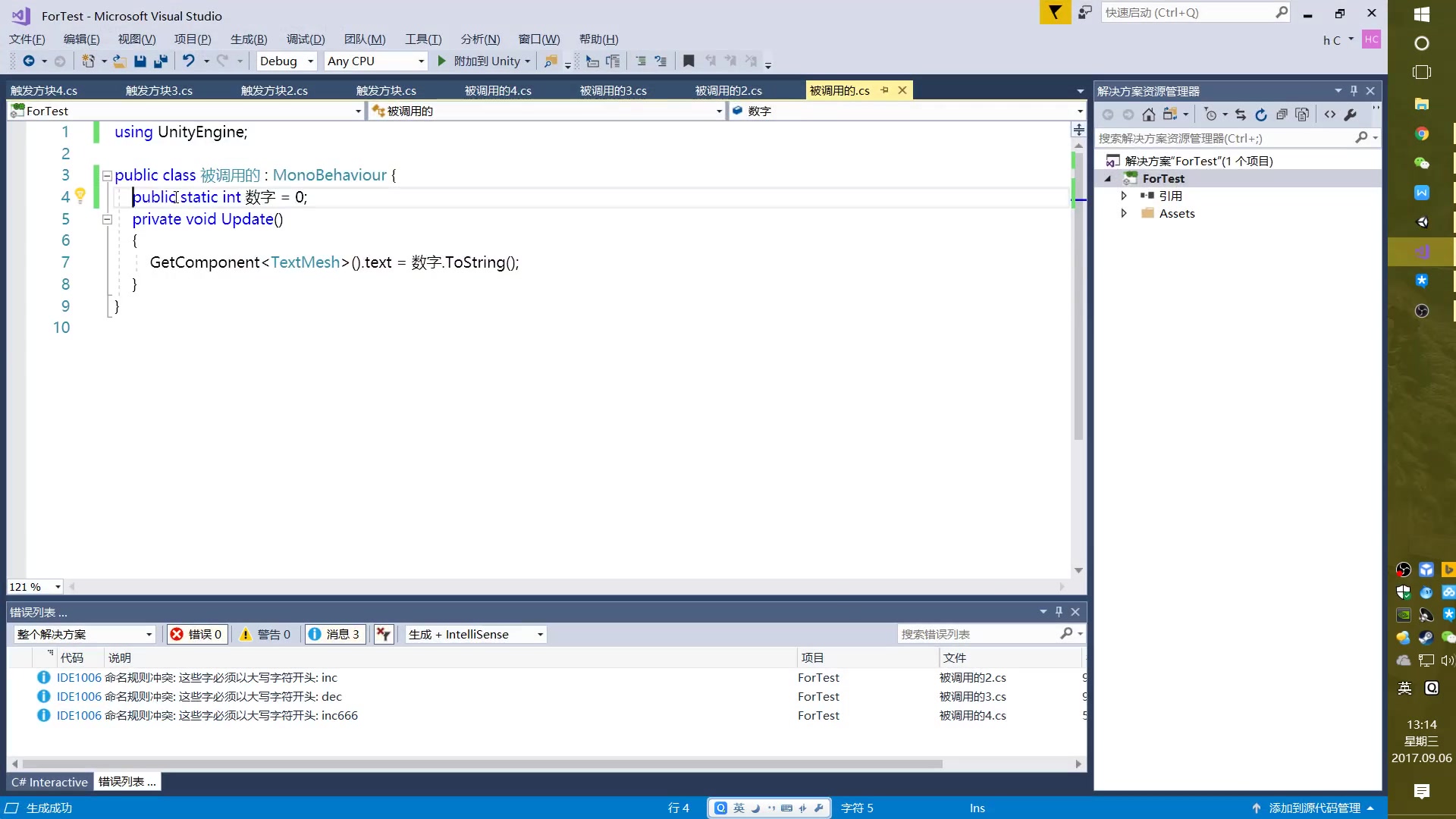Image resolution: width=1456 pixels, height=819 pixels.
Task: Open the Any CPU platform dropdown
Action: coord(375,61)
